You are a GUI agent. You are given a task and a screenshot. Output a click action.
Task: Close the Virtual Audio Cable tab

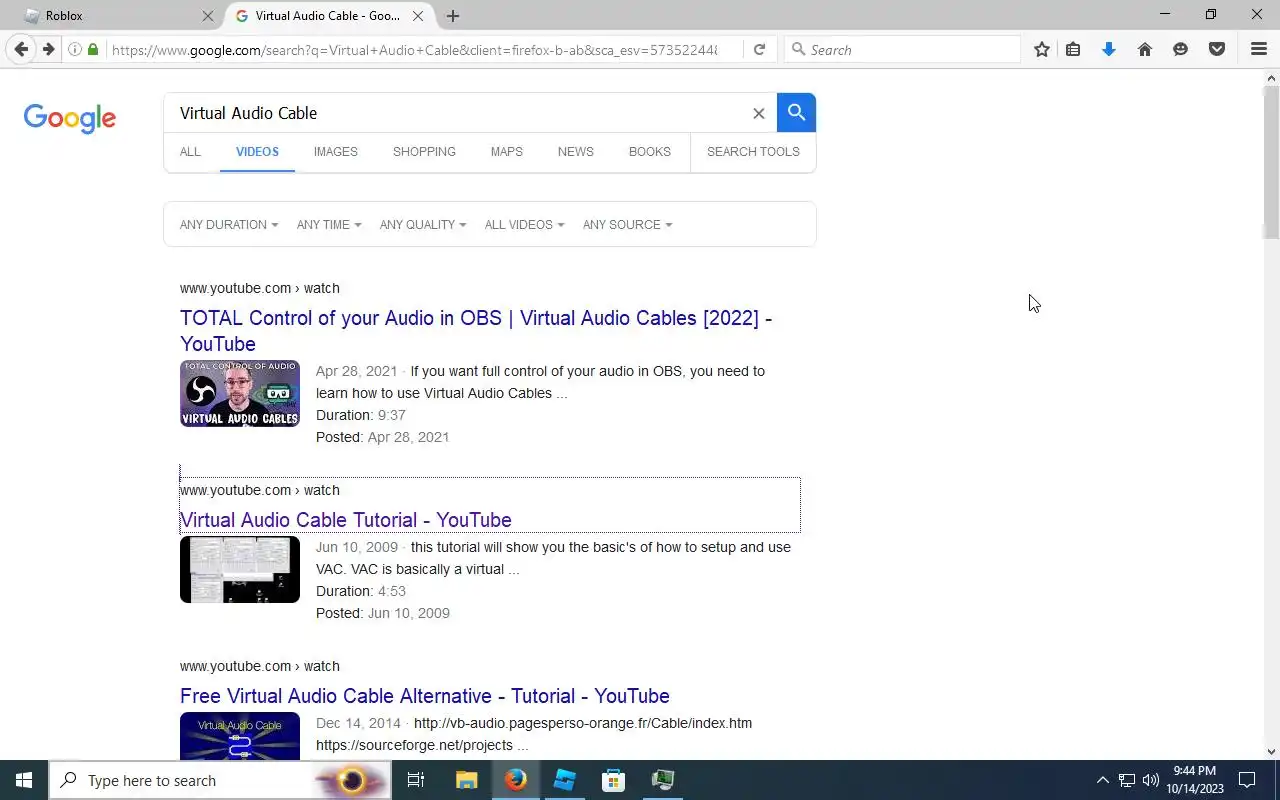pos(418,16)
